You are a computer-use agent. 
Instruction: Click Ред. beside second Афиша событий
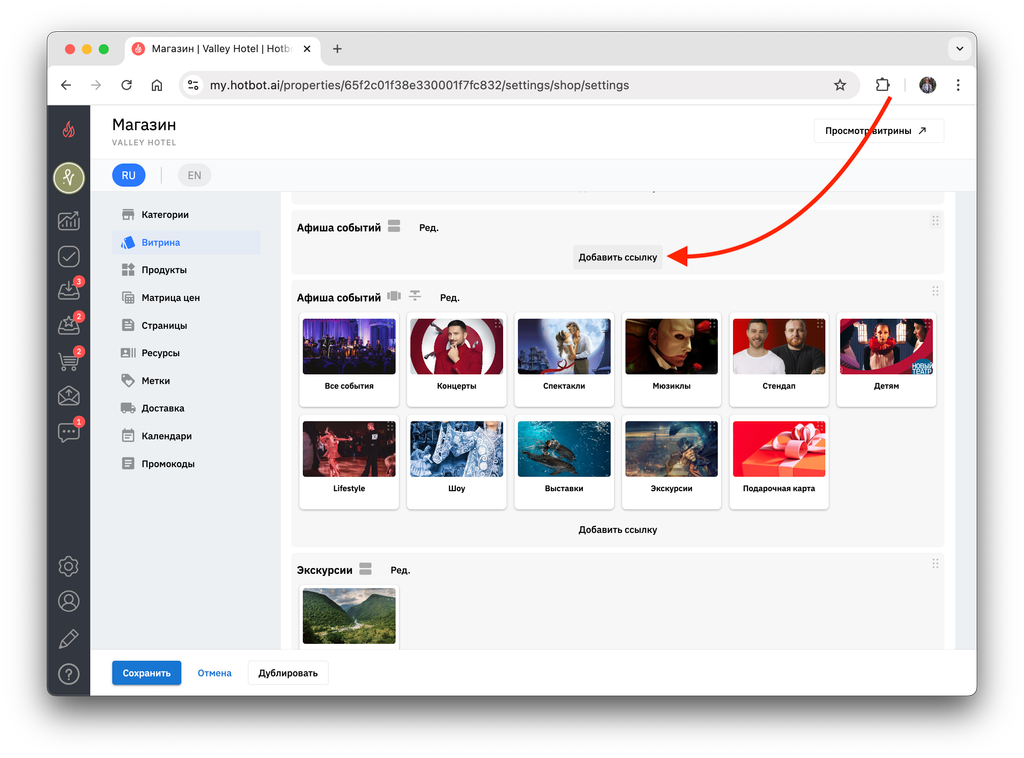tap(449, 298)
